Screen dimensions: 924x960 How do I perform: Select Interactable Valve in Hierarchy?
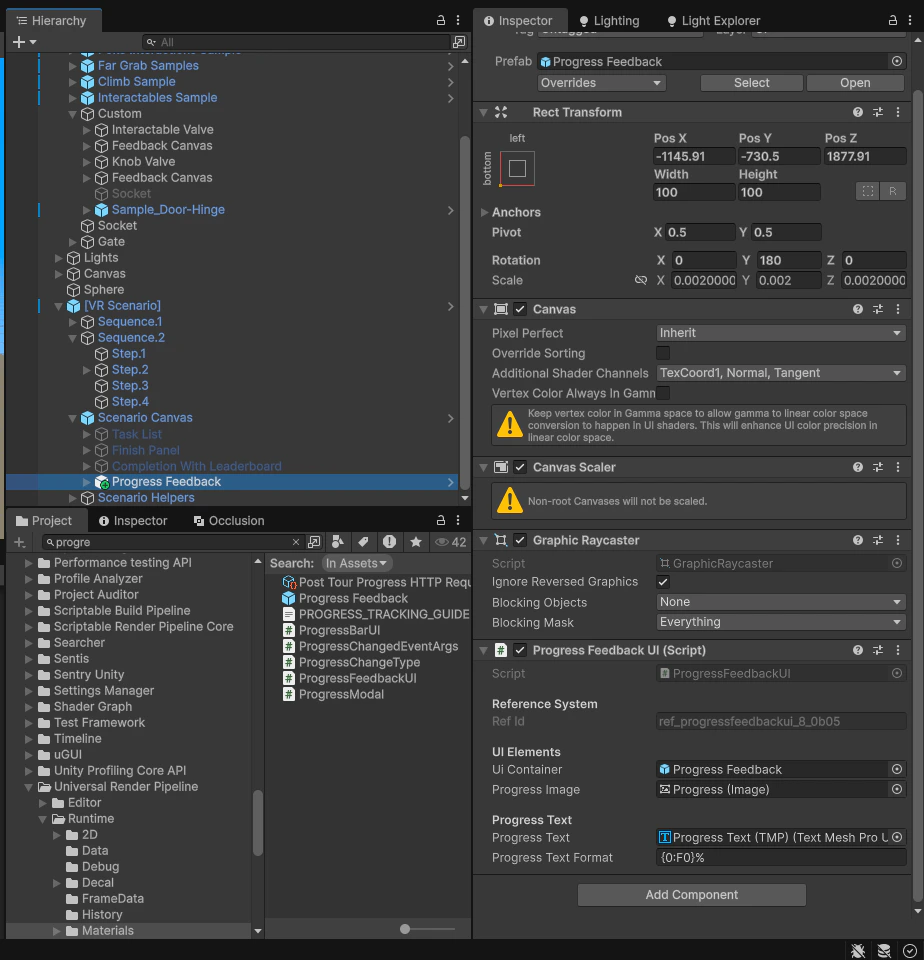coord(162,130)
